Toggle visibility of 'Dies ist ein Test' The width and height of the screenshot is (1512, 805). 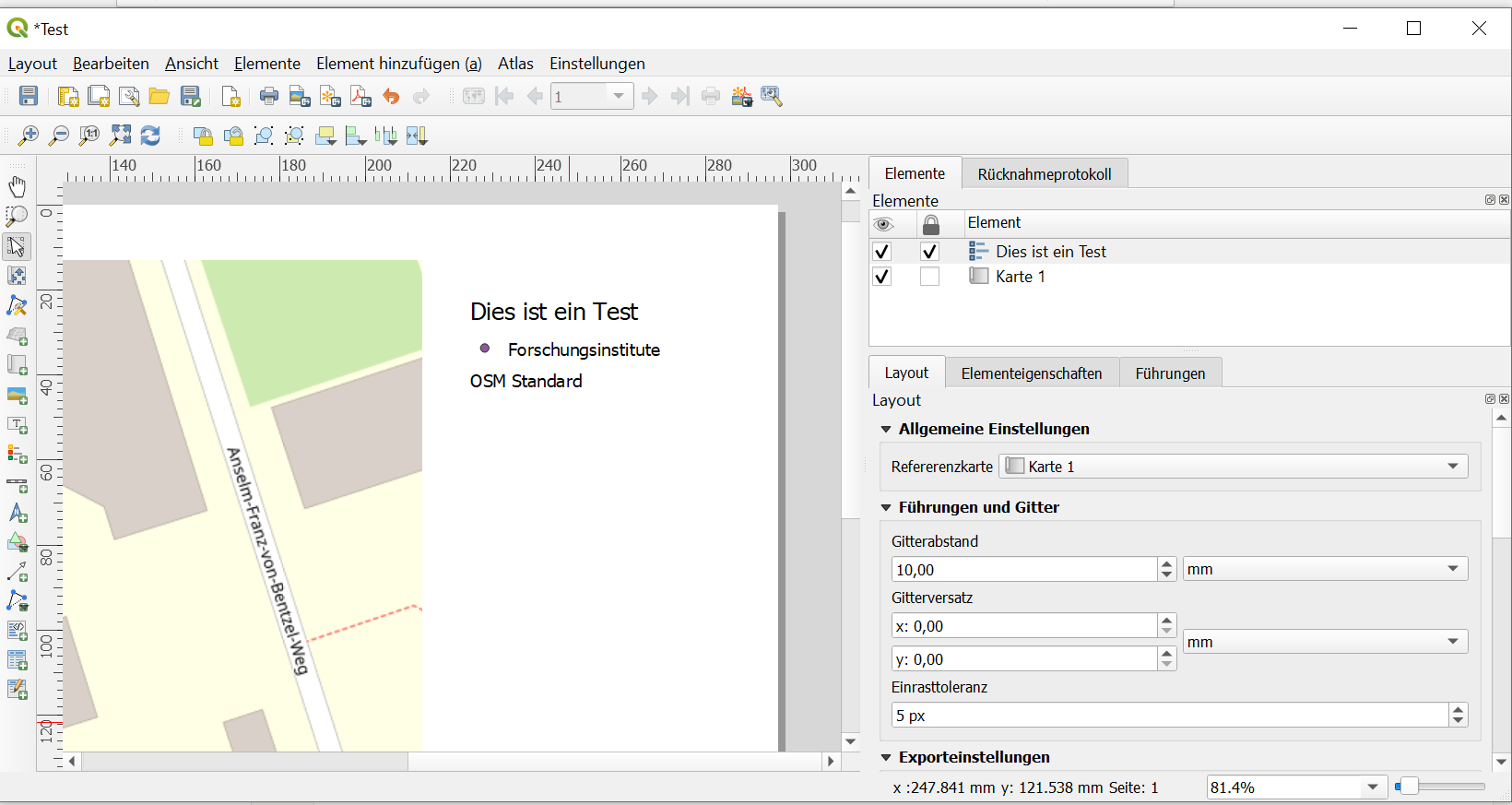click(882, 252)
